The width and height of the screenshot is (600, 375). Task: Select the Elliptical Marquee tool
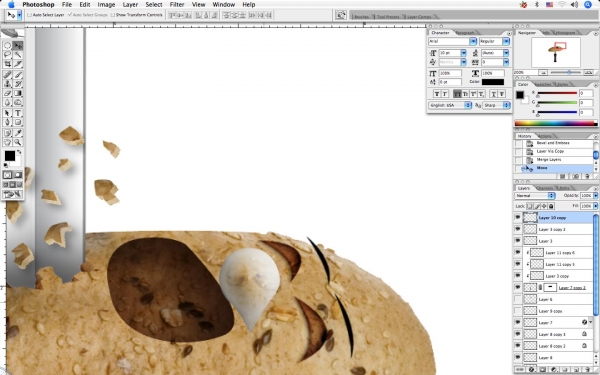coord(7,46)
